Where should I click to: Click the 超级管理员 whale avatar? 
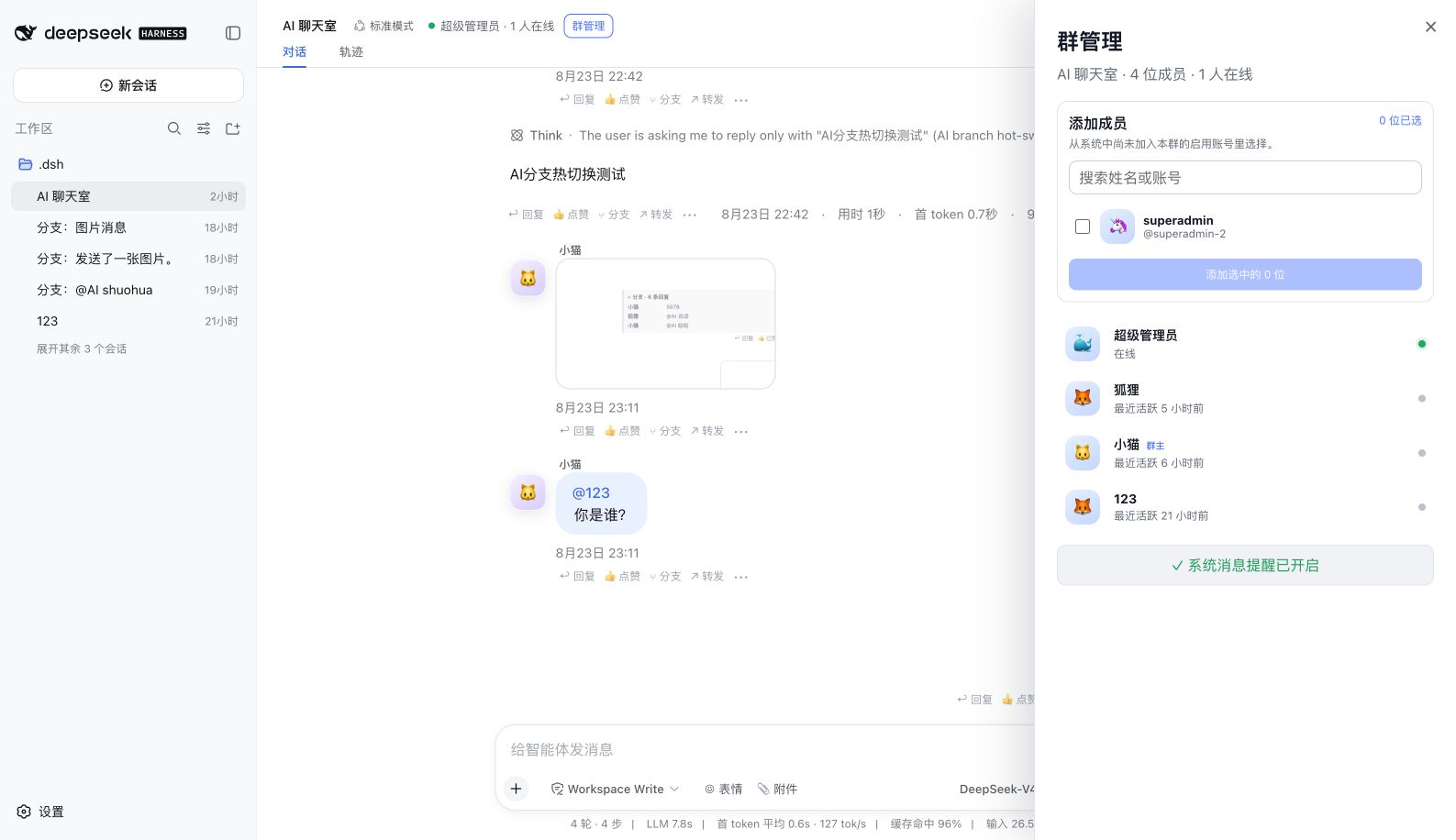pos(1083,344)
